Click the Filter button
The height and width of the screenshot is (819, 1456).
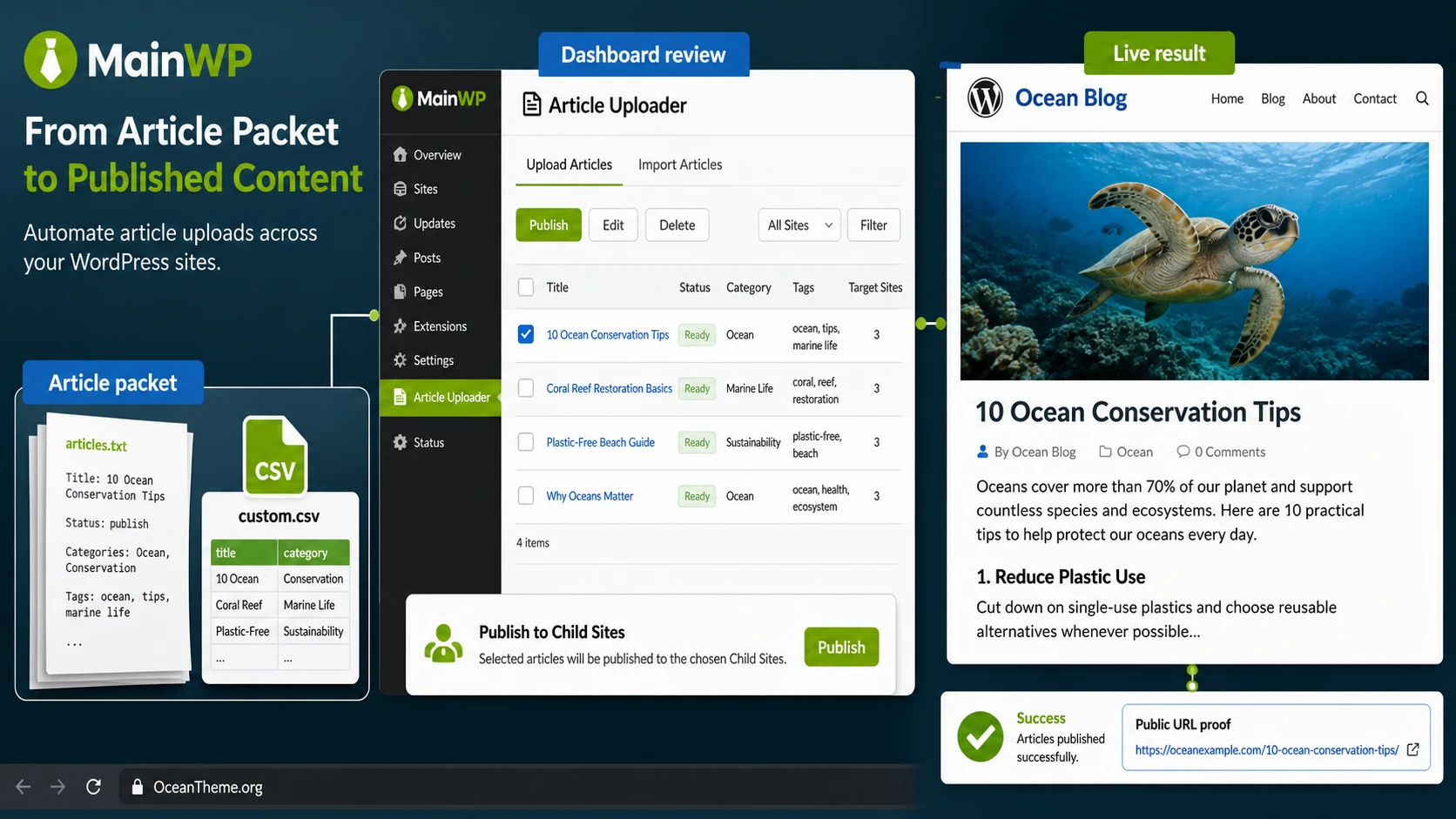pos(873,225)
